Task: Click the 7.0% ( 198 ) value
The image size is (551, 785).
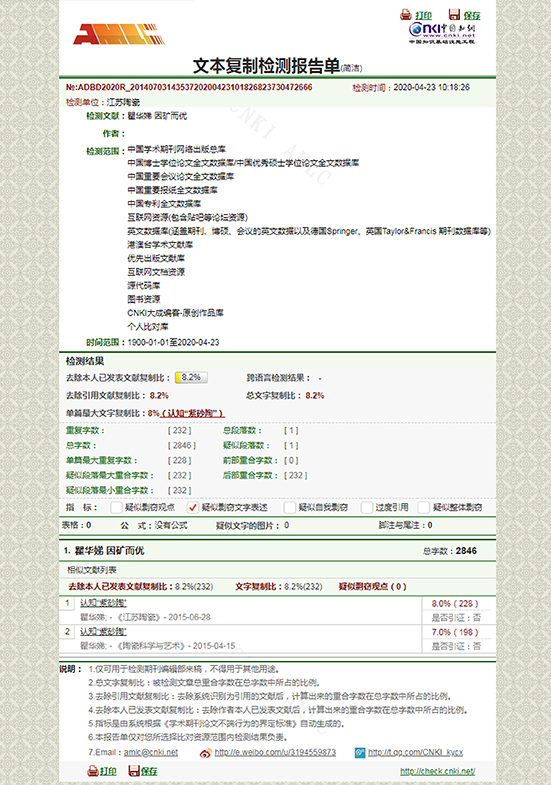Action: (x=455, y=632)
